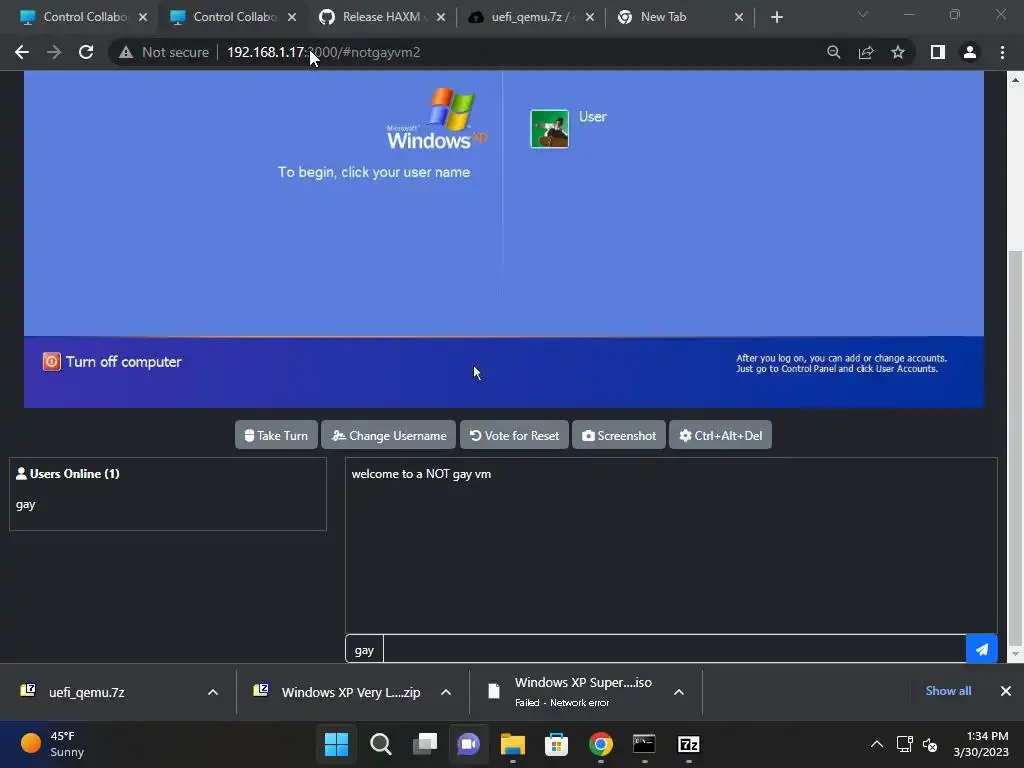Expand options for uefi_qemu.7z download
The height and width of the screenshot is (768, 1024).
click(213, 692)
